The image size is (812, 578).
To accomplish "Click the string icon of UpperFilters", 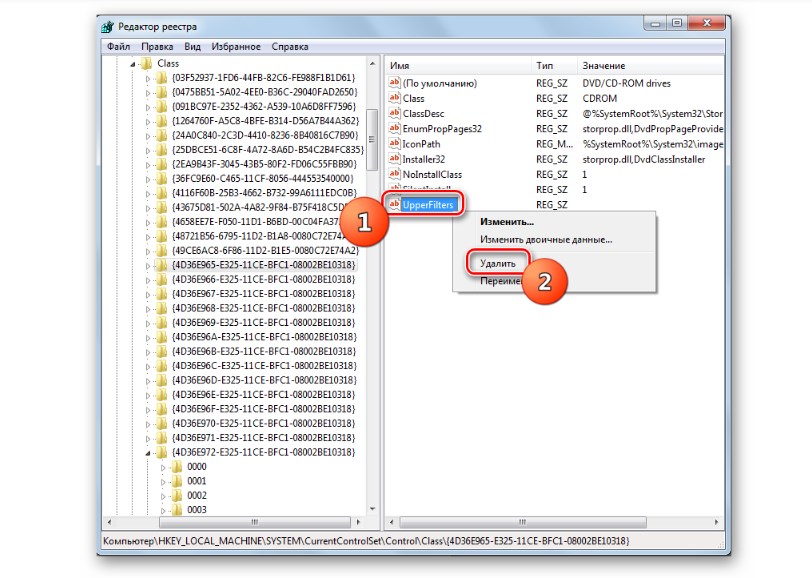I will (x=395, y=204).
